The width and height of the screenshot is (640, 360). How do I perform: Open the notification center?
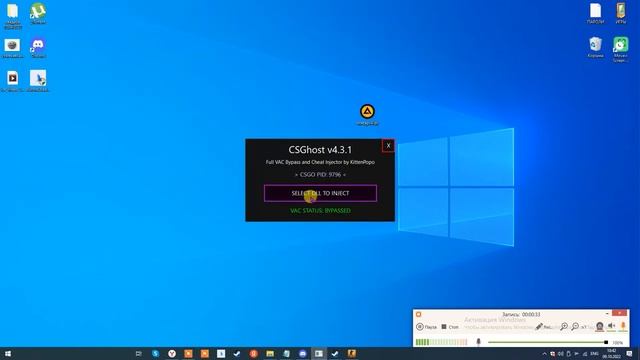[630, 353]
